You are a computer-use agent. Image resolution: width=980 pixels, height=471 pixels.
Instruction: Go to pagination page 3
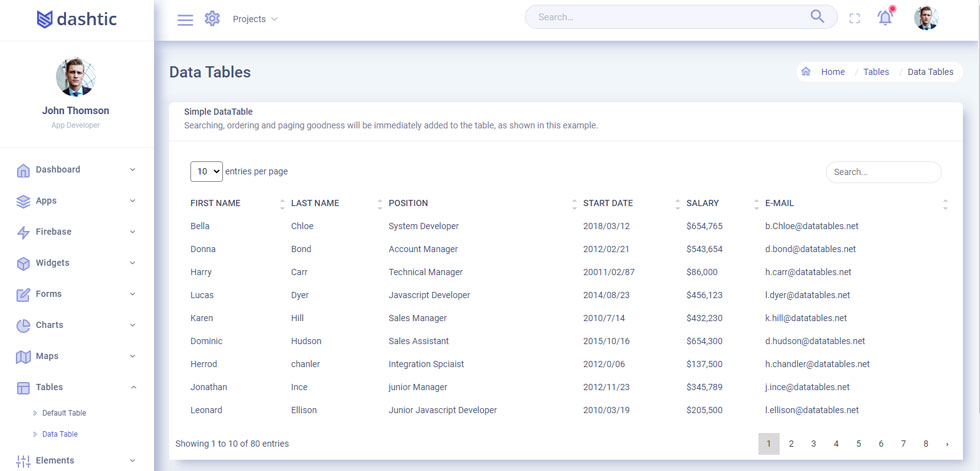(814, 444)
